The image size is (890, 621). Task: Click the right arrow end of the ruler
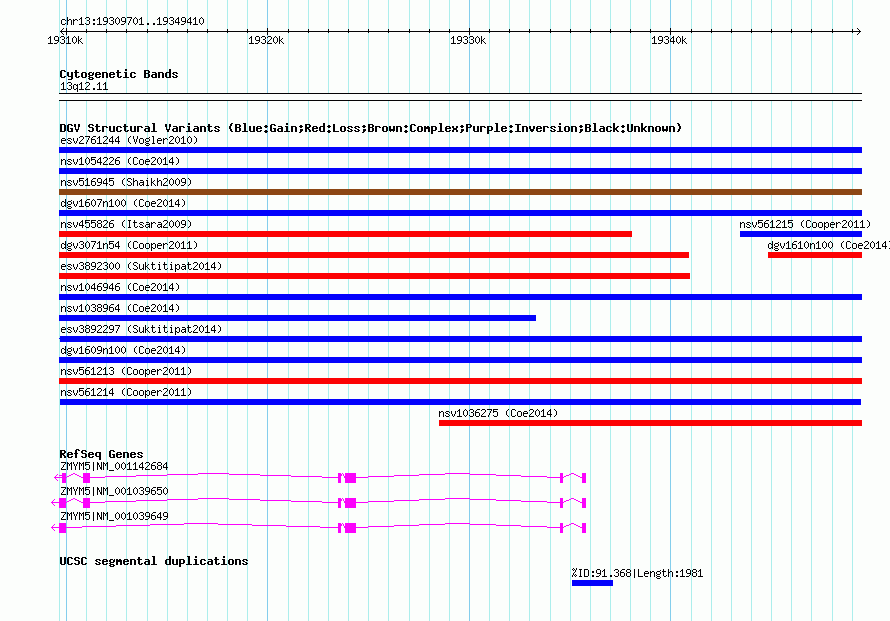858,31
